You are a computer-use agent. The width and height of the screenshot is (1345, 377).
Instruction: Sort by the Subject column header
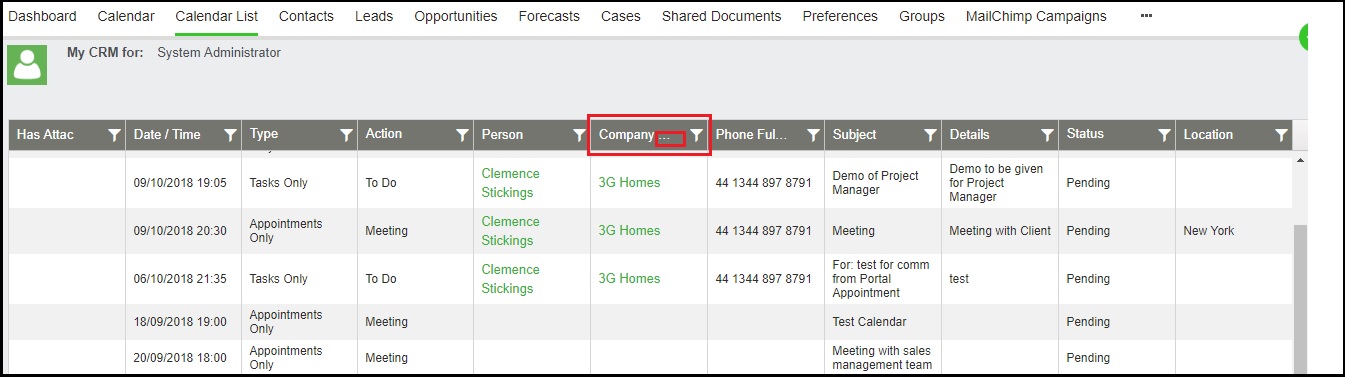854,135
